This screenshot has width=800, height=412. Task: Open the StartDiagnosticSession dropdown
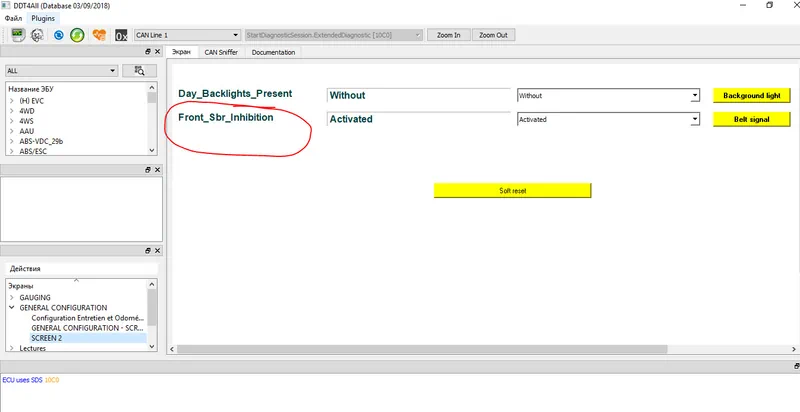tap(334, 35)
